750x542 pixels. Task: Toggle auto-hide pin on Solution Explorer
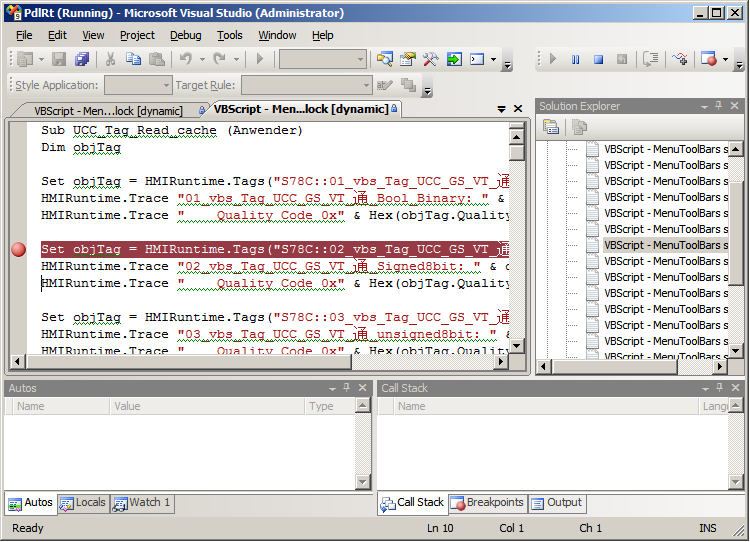[x=719, y=106]
